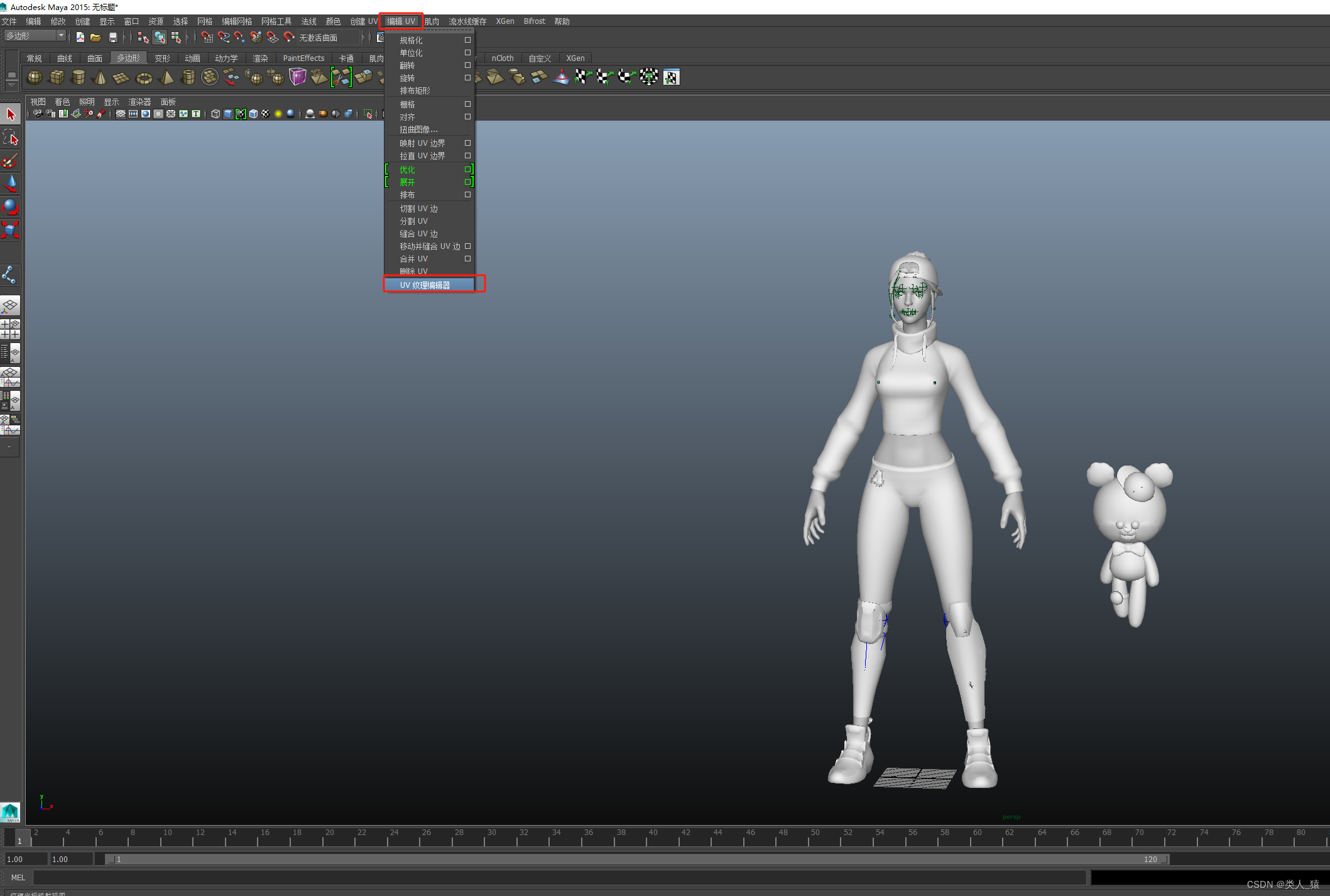Viewport: 1330px width, 896px height.
Task: Choose 缝合 UV 边 menu entry
Action: pos(419,234)
